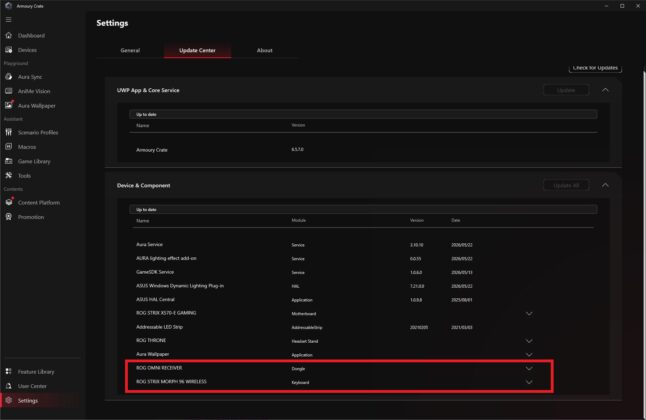This screenshot has width=646, height=420.
Task: Click ASUS HAL Central entry
Action: click(x=155, y=299)
